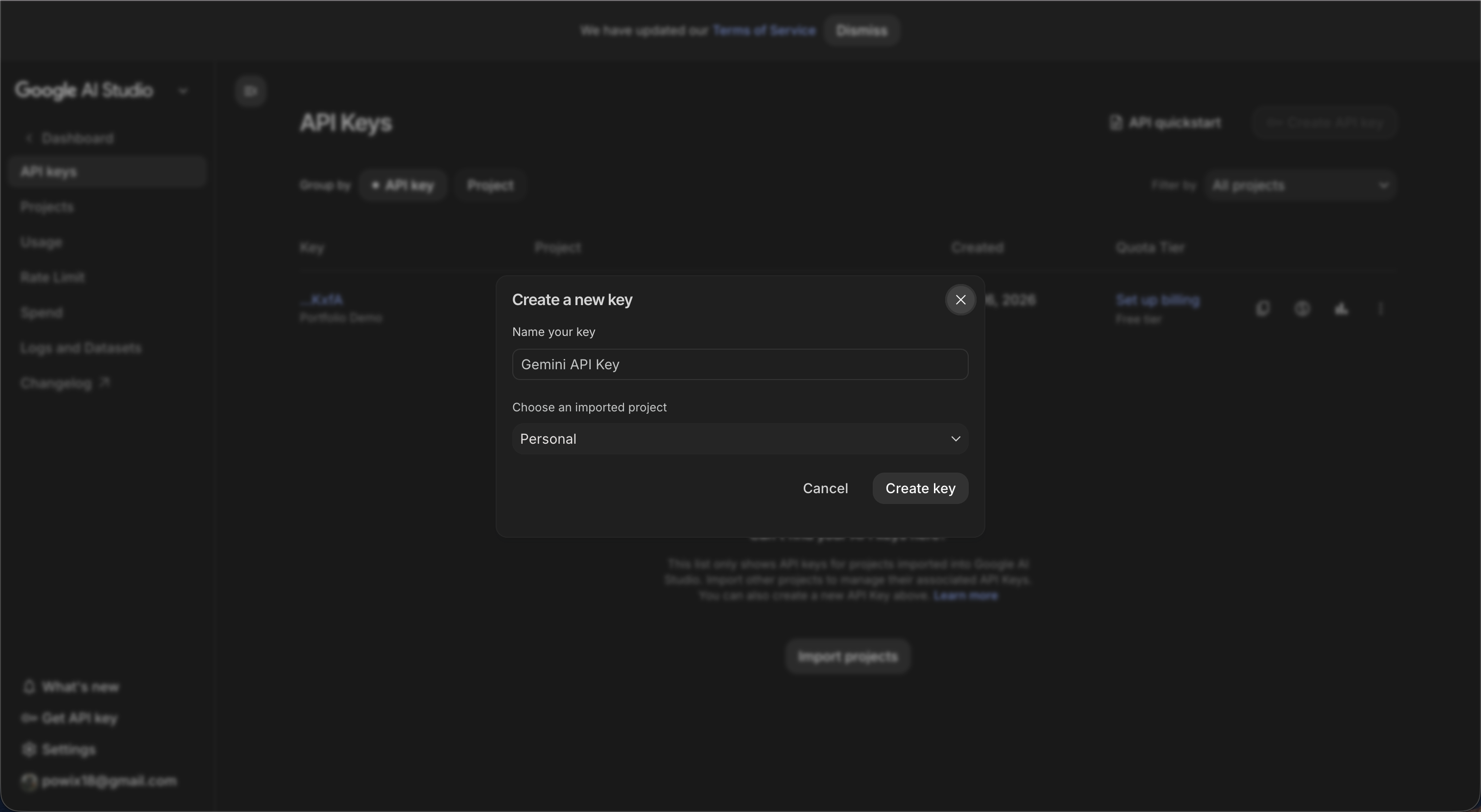Open Settings gear in sidebar
Screen dimensions: 1481x812
(x=29, y=749)
